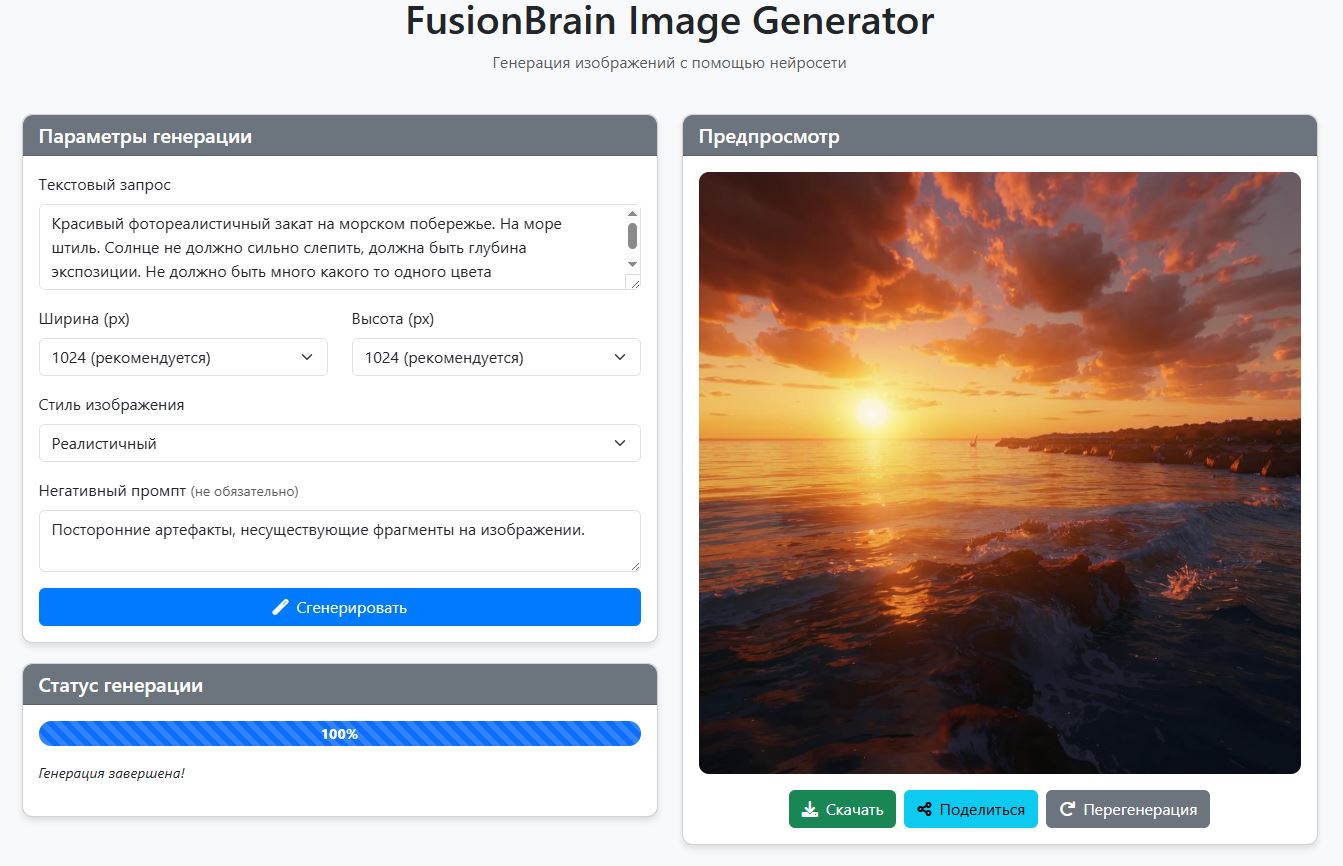Open the Стиль изображения dropdown showing Реалистичный
The width and height of the screenshot is (1343, 866).
pos(339,443)
